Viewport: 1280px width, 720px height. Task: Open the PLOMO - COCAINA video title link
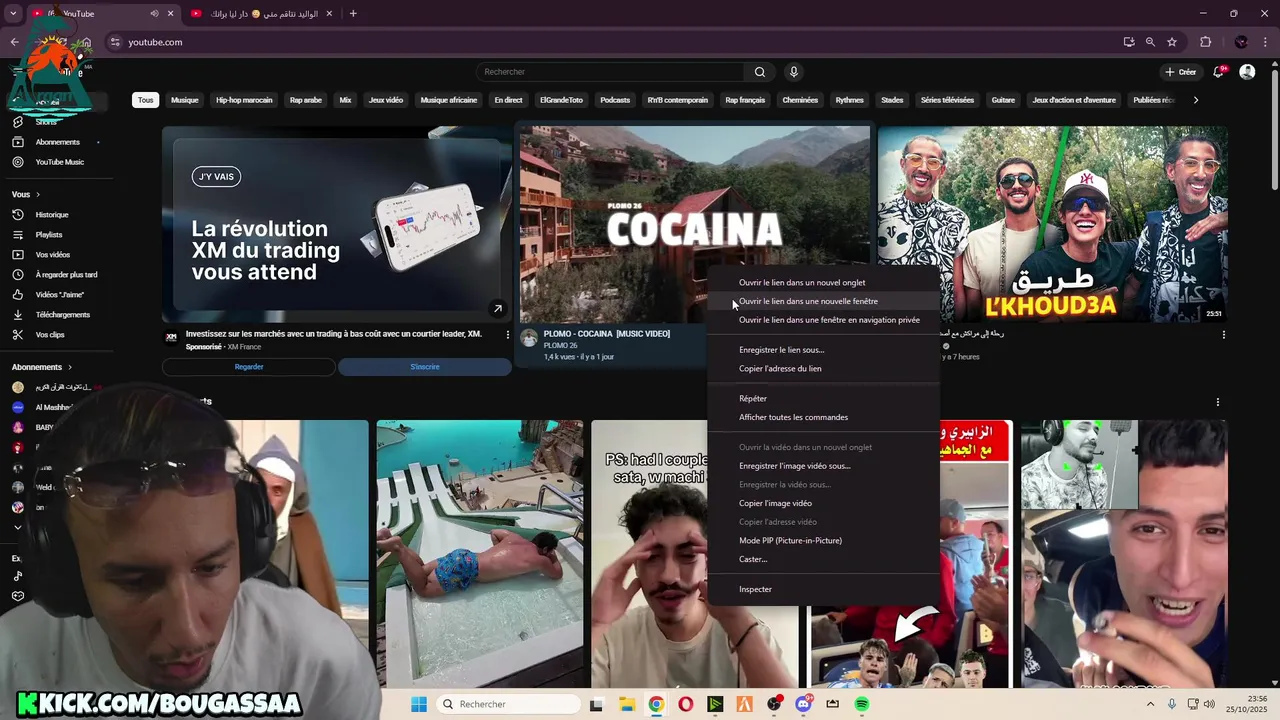click(607, 334)
